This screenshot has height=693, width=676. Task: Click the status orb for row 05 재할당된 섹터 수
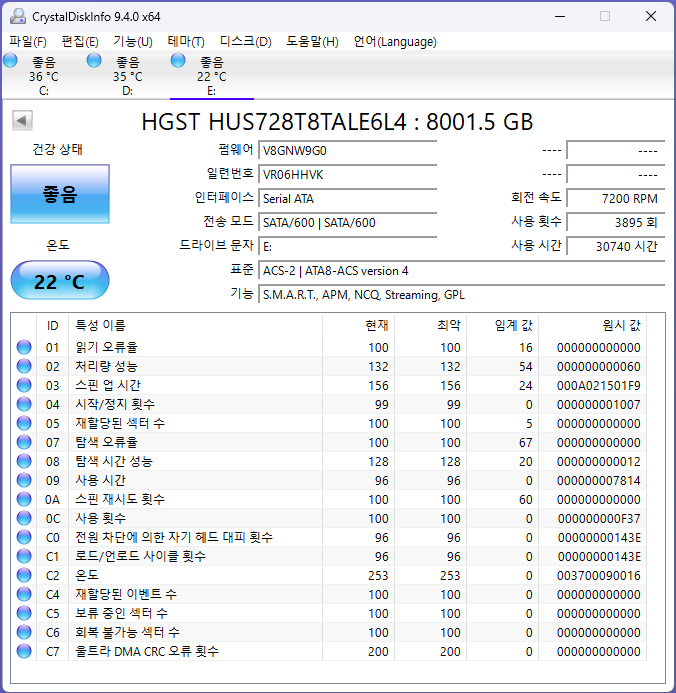pos(24,423)
